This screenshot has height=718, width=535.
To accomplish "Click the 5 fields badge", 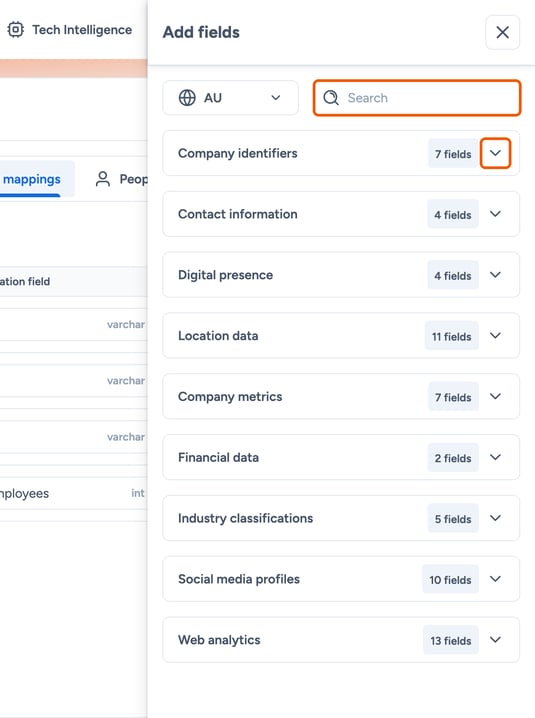I will (x=453, y=519).
